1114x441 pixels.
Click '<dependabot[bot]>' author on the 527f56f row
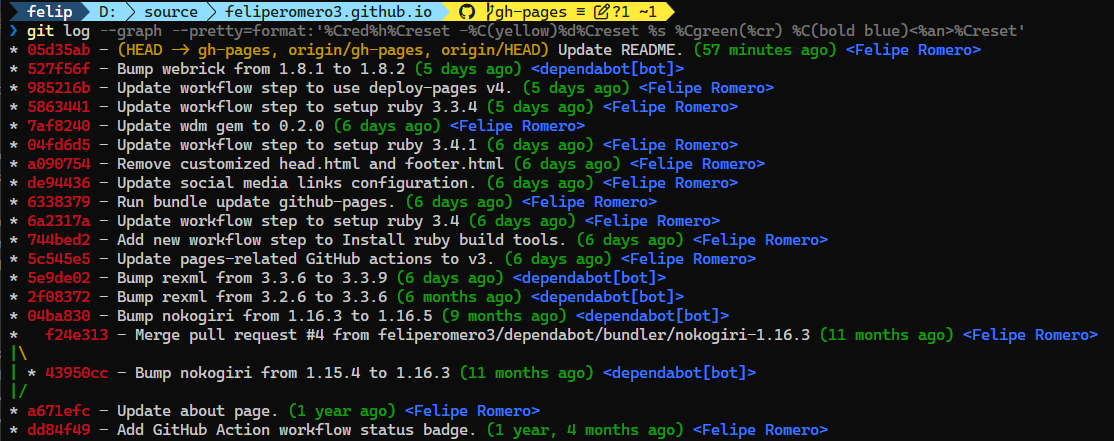point(607,69)
